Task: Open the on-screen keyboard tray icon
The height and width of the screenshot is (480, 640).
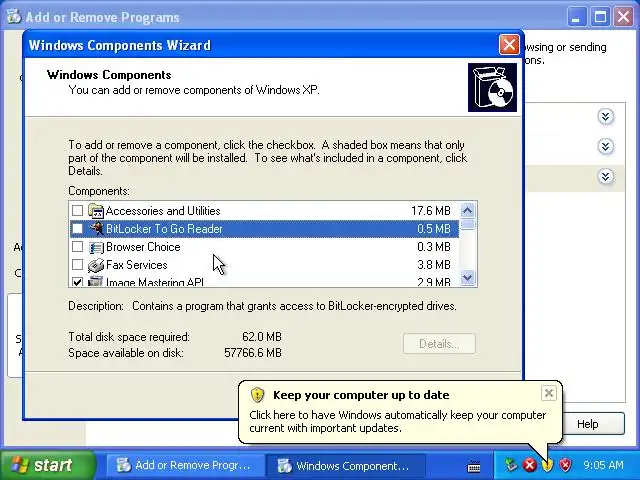Action: point(474,465)
